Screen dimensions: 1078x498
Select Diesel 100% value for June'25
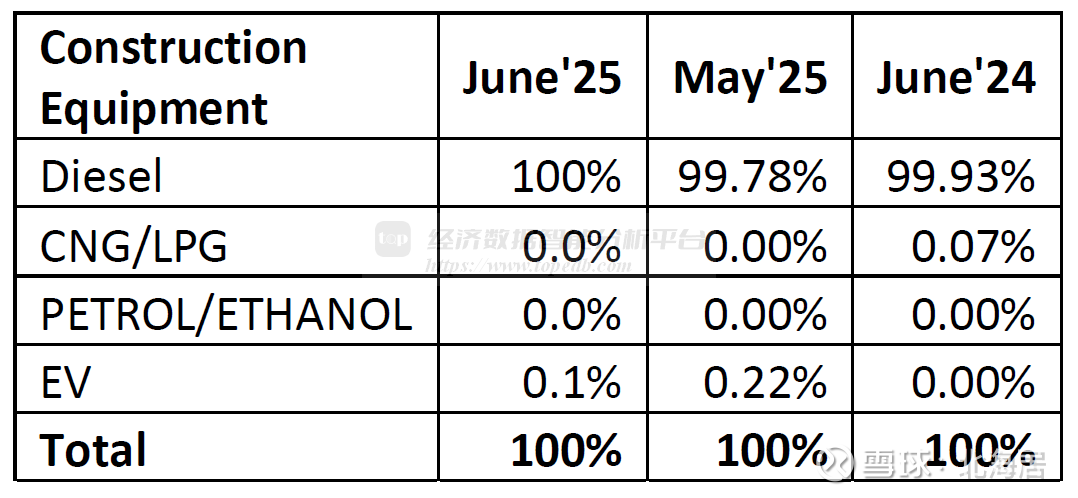566,177
